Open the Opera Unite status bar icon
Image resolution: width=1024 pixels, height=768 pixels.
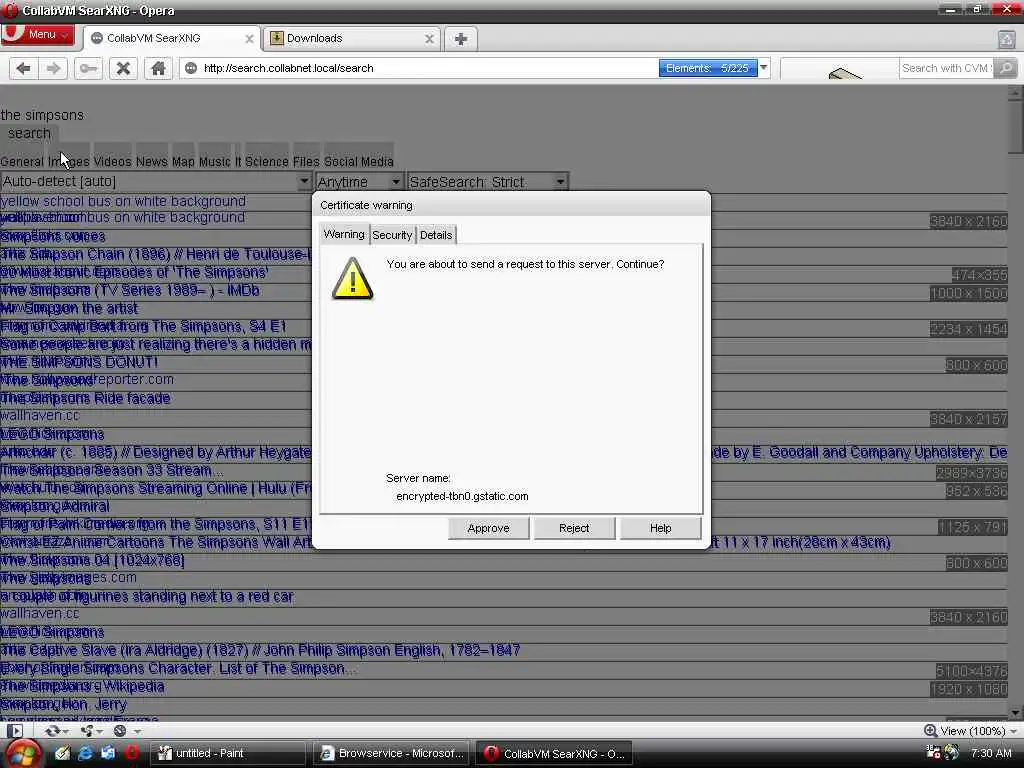click(86, 731)
